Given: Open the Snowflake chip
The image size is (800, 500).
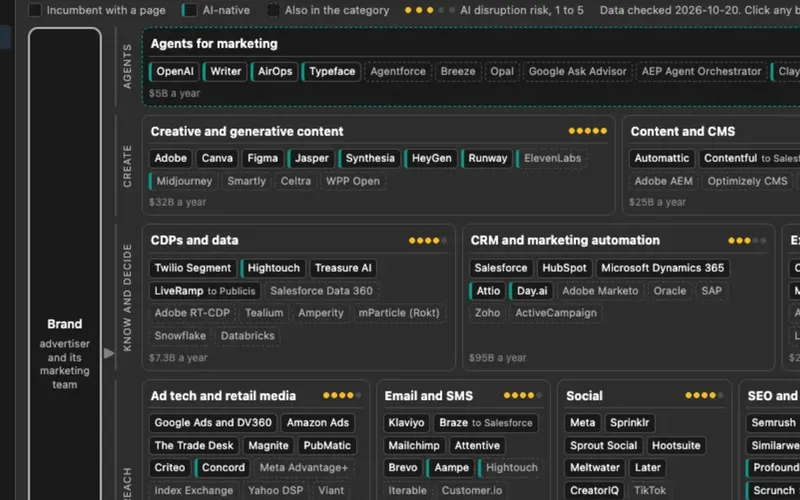Looking at the screenshot, I should pyautogui.click(x=180, y=336).
